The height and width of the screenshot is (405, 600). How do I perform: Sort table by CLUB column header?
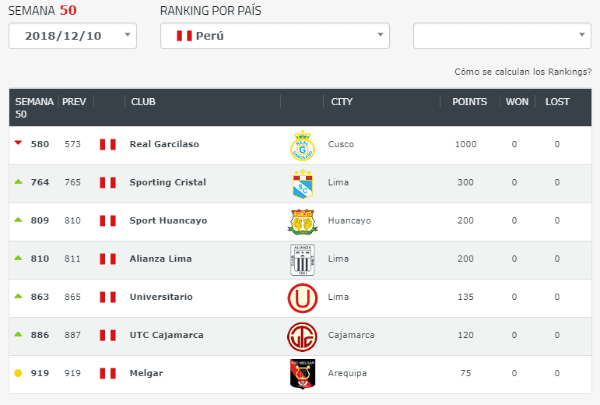pyautogui.click(x=143, y=102)
